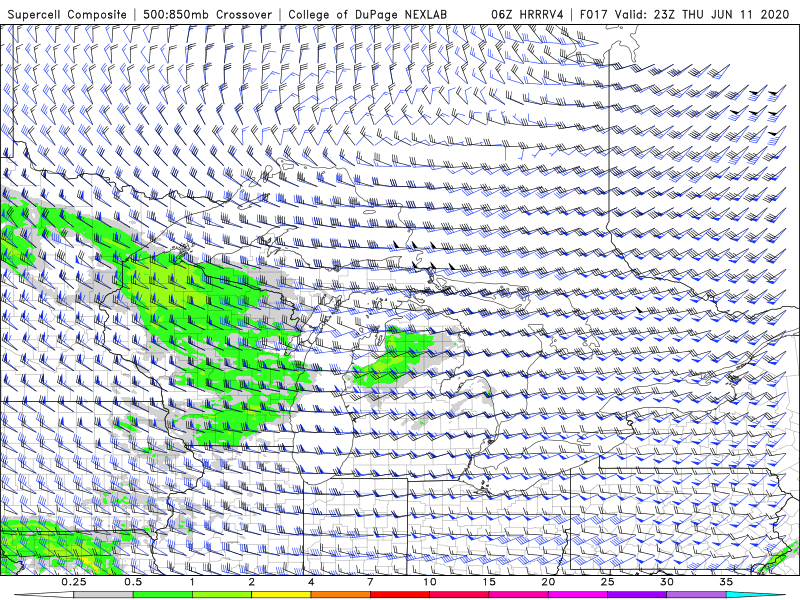Select the bright green color bar segment

[163, 595]
